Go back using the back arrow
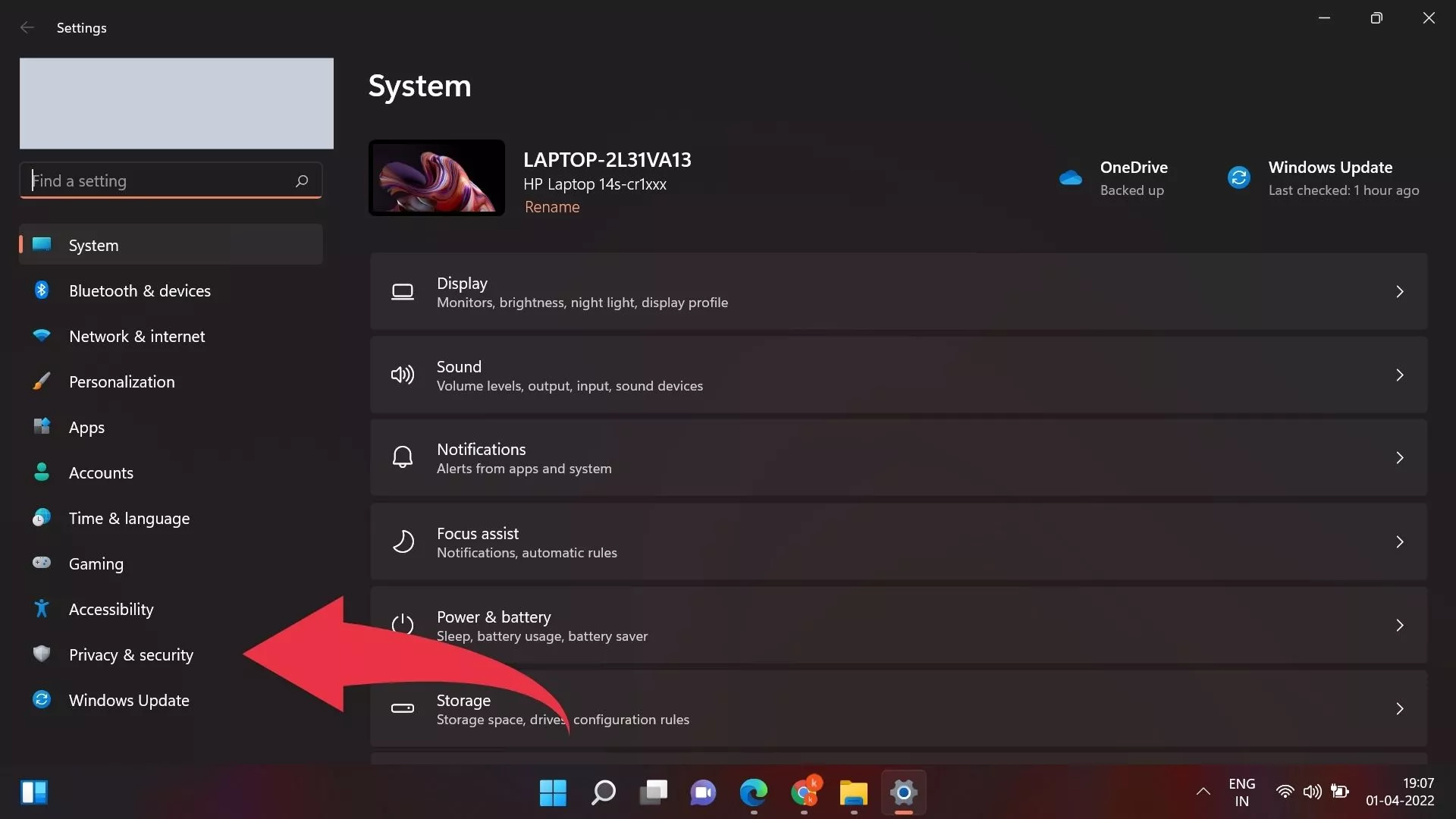 pos(27,27)
